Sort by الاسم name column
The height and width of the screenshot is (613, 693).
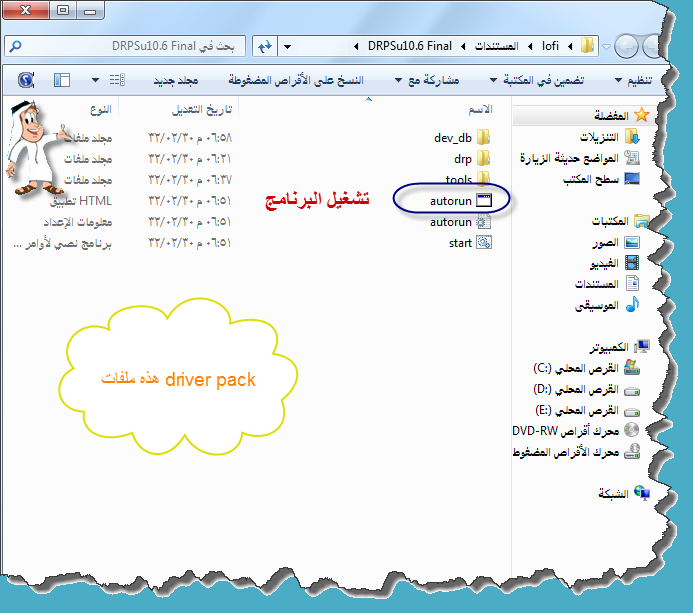(480, 109)
